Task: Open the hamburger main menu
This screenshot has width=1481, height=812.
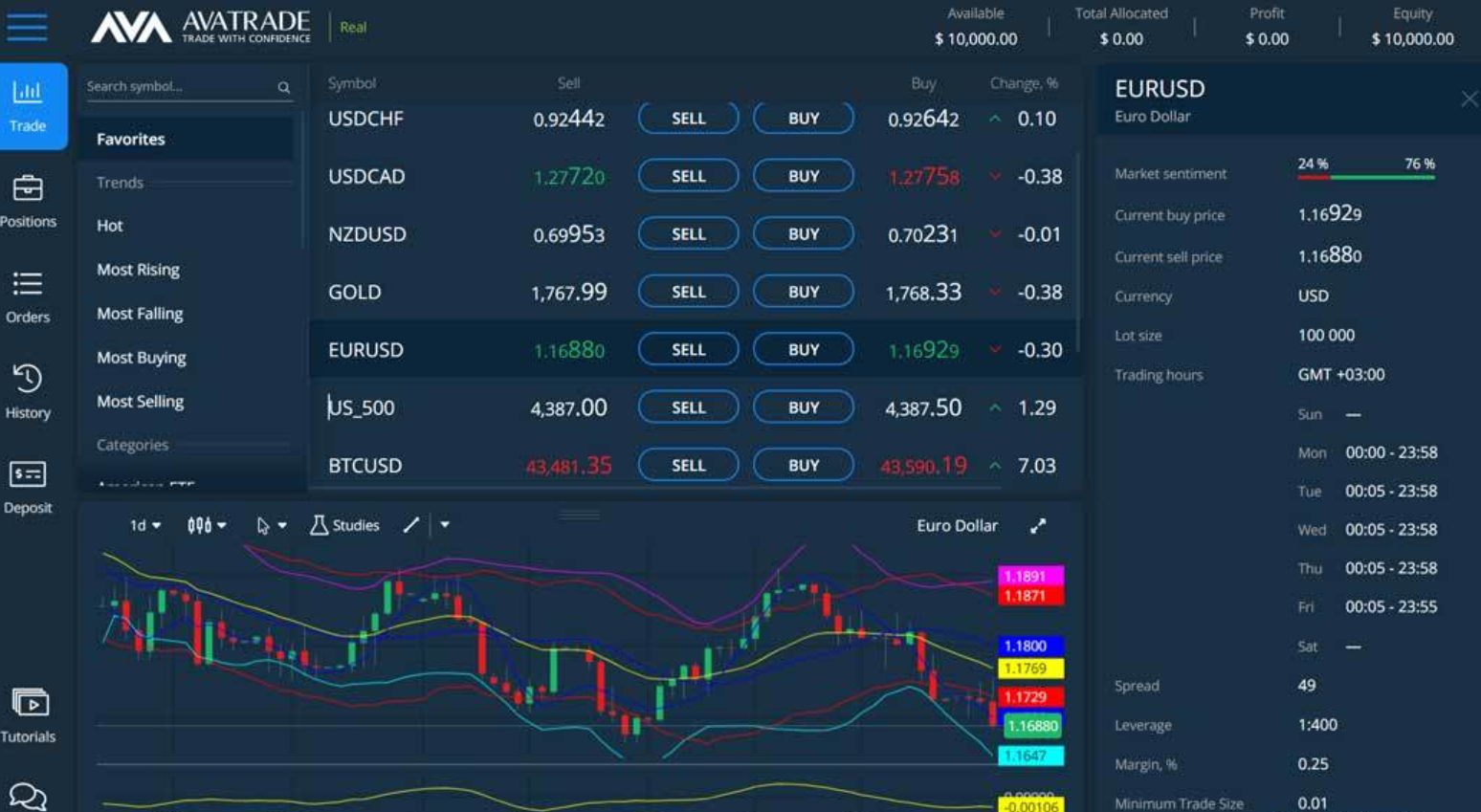Action: [27, 27]
